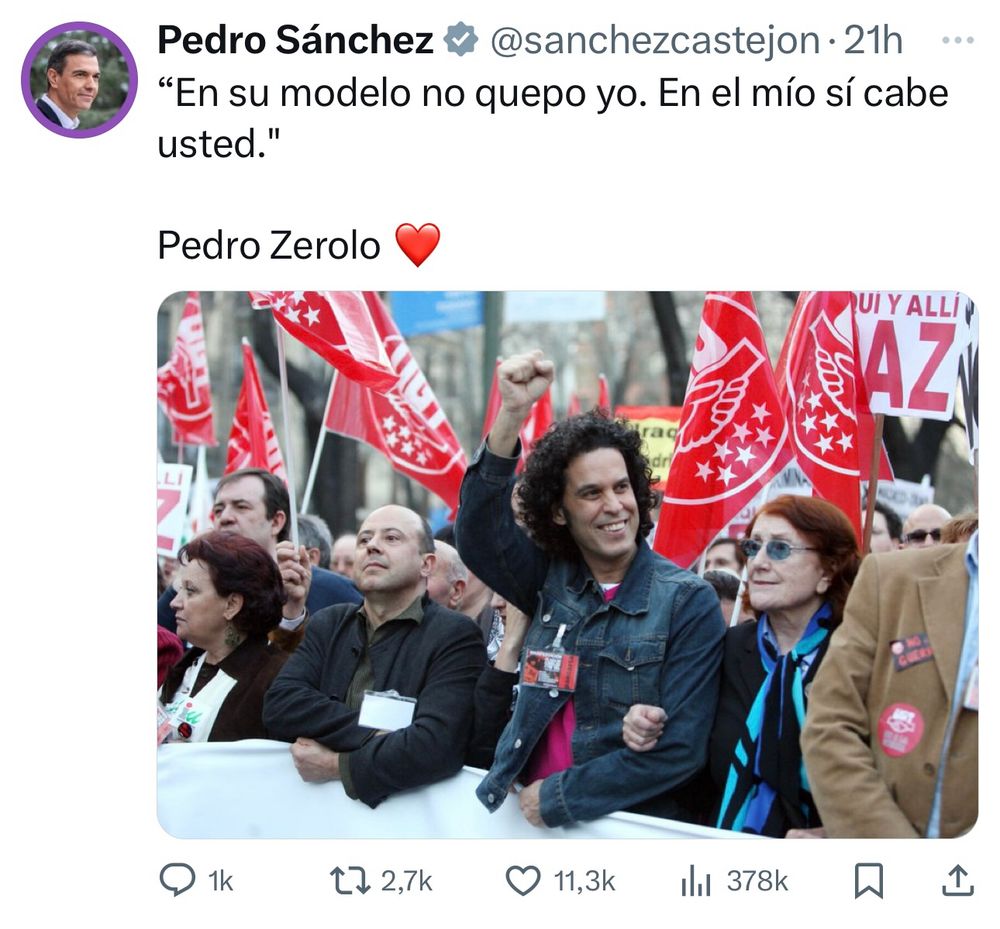Click the 21h timestamp
1000x929 pixels.
[x=873, y=40]
